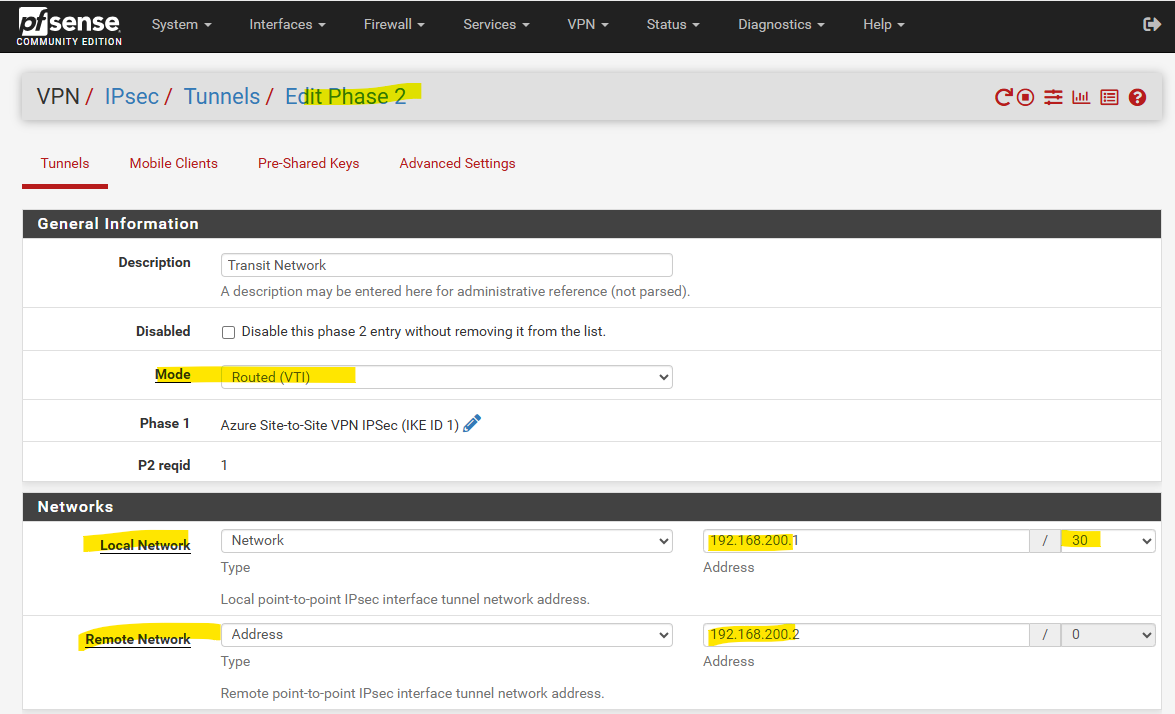Click the Remote Network label link
Image resolution: width=1175 pixels, height=714 pixels.
[x=138, y=639]
